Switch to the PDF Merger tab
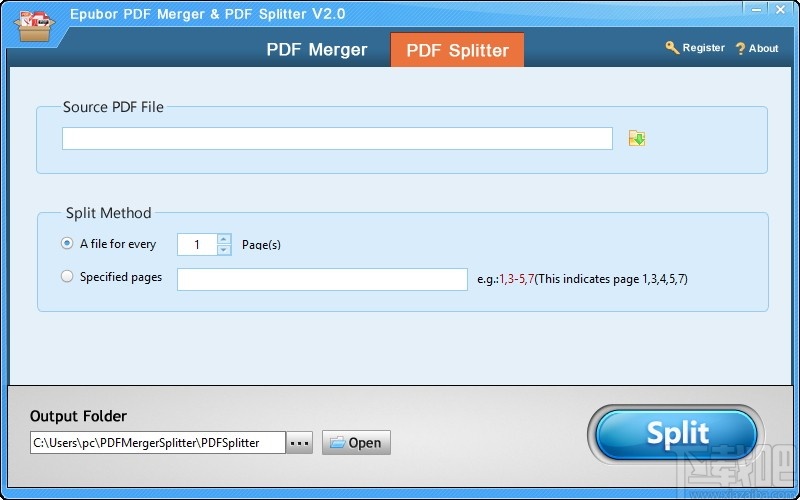Screen dimensions: 800x500 pyautogui.click(x=317, y=49)
